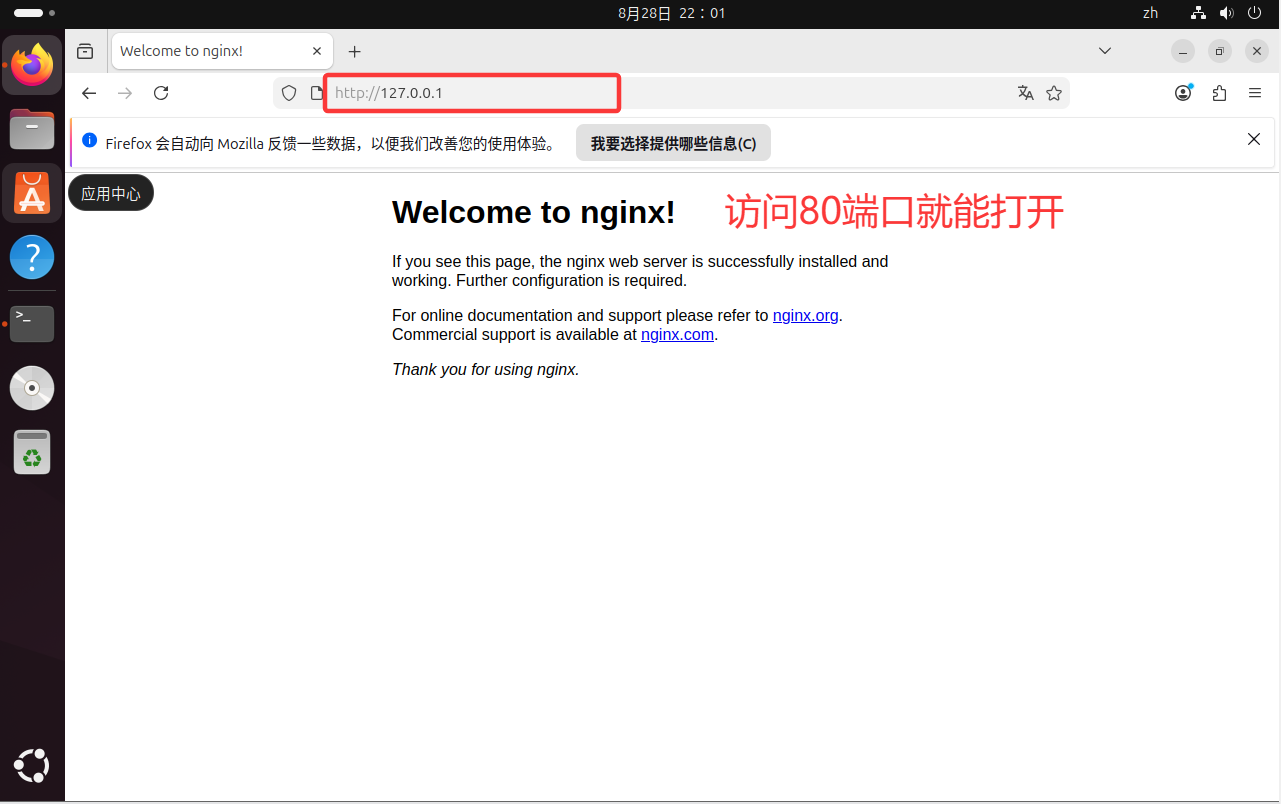Open Firefox View at the tab bar's left
The height and width of the screenshot is (804, 1281).
point(85,51)
